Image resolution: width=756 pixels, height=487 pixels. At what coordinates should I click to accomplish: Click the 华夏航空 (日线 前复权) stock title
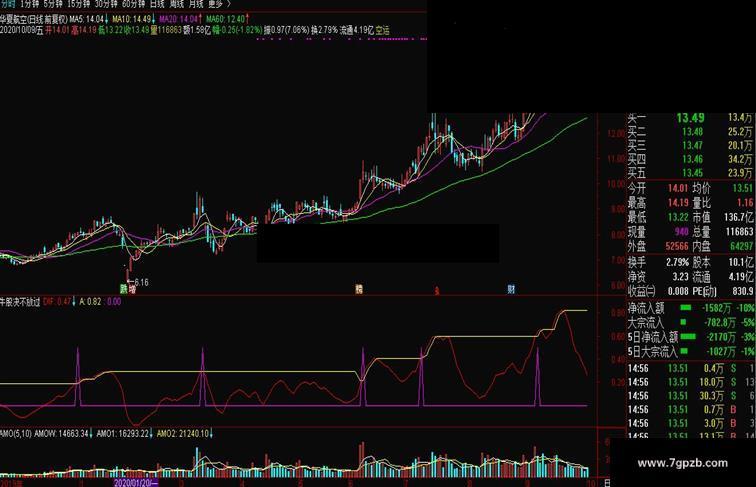coord(34,19)
